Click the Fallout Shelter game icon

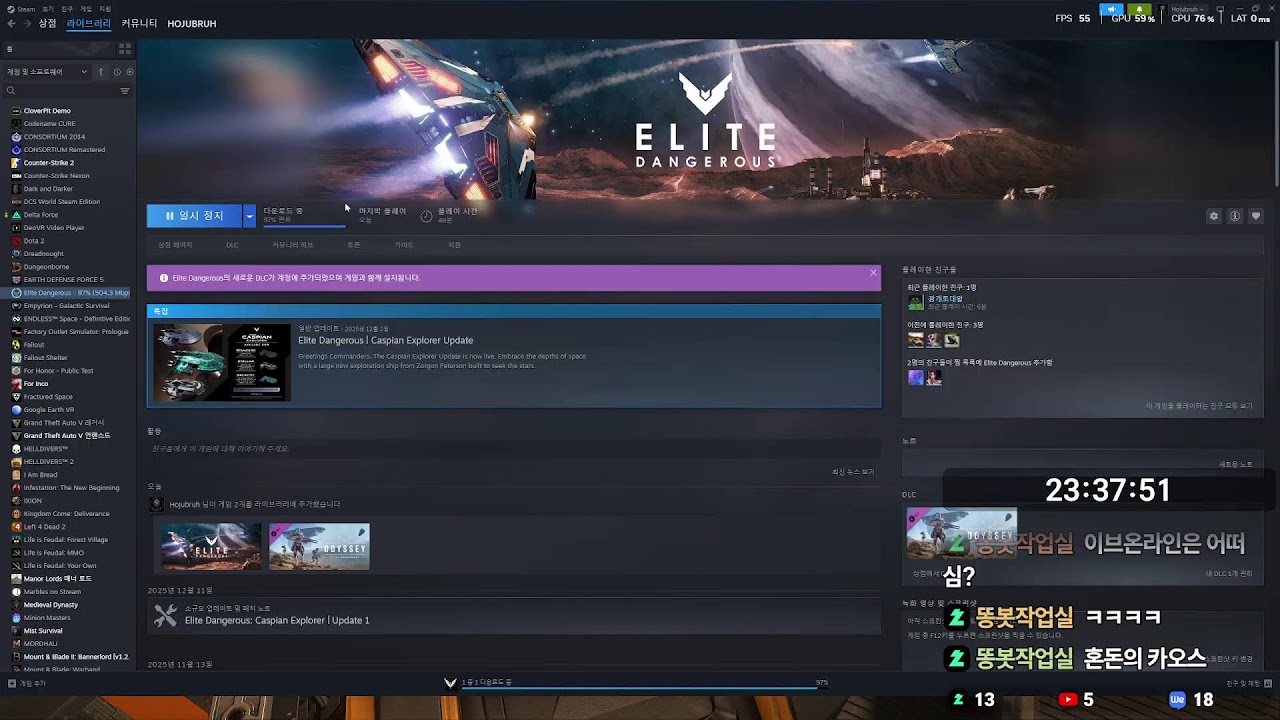coord(16,358)
